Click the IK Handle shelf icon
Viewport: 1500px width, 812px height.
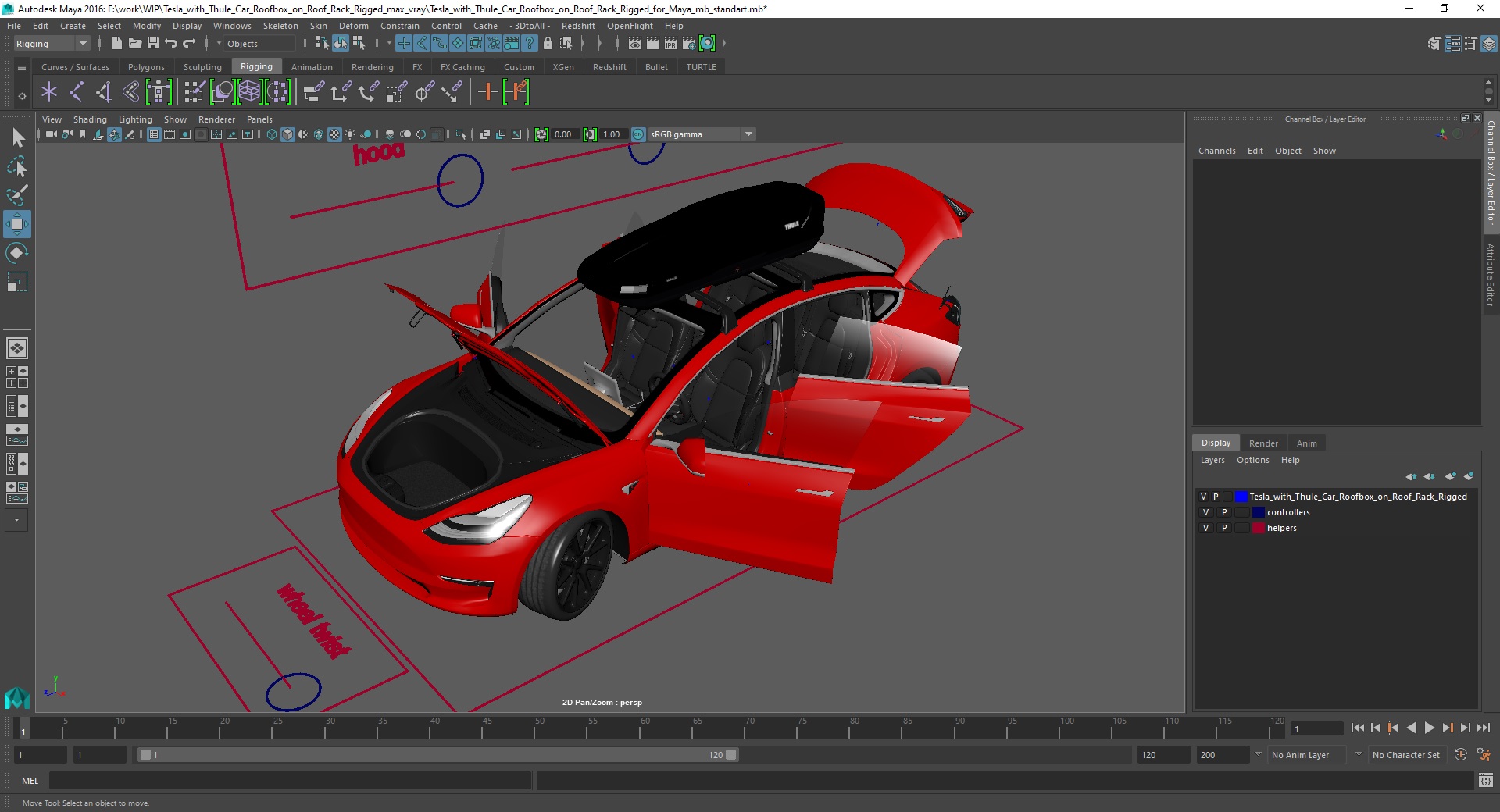[104, 92]
